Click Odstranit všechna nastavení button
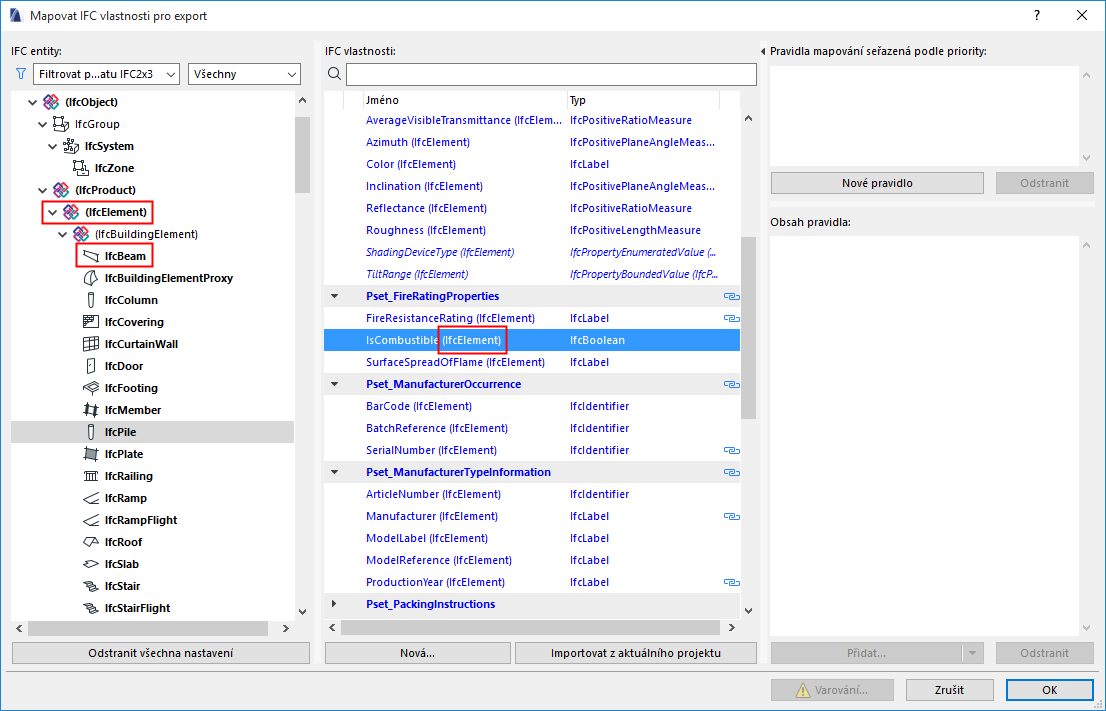Image resolution: width=1106 pixels, height=711 pixels. pos(161,653)
